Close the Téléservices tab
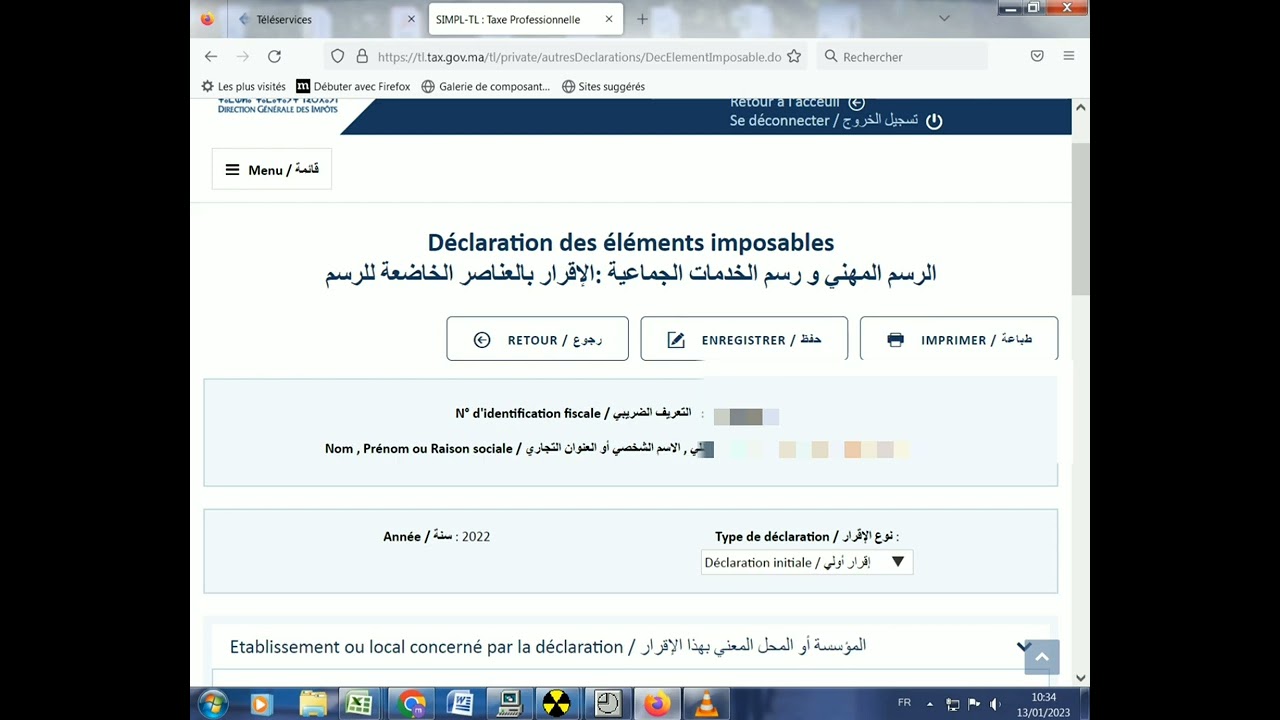Screen dimensions: 1280x720 [x=411, y=19]
